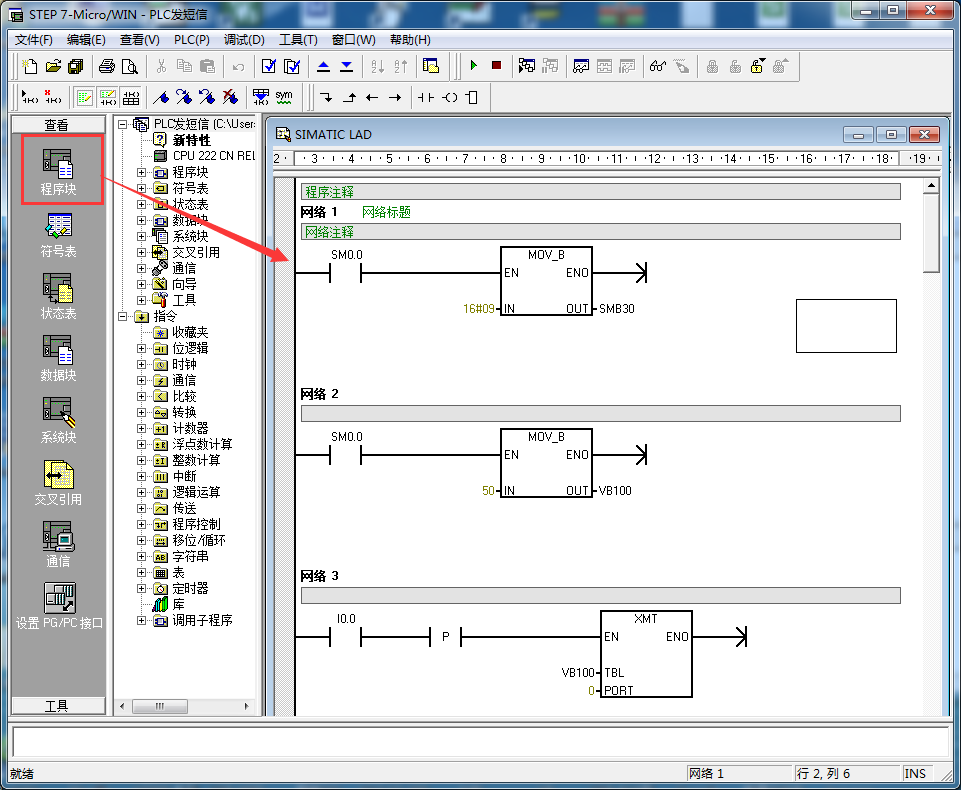Toggle network comments display
The image size is (961, 790).
108,97
